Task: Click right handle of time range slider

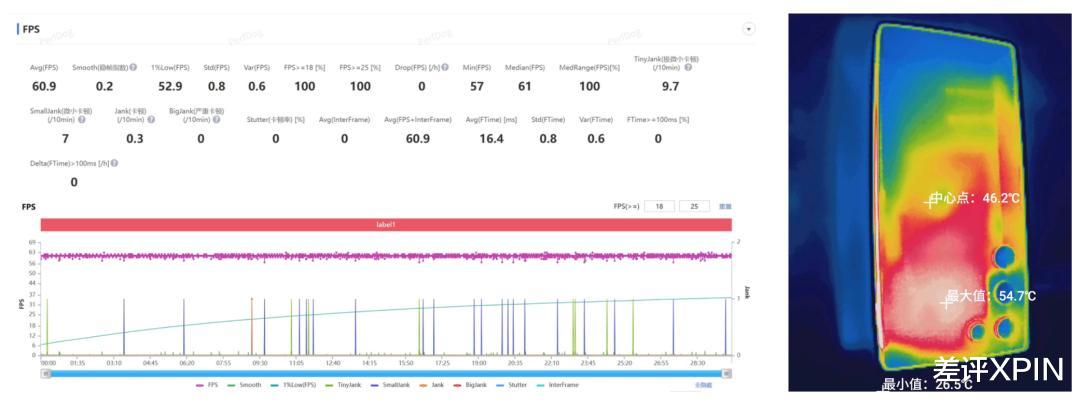Action: [726, 373]
